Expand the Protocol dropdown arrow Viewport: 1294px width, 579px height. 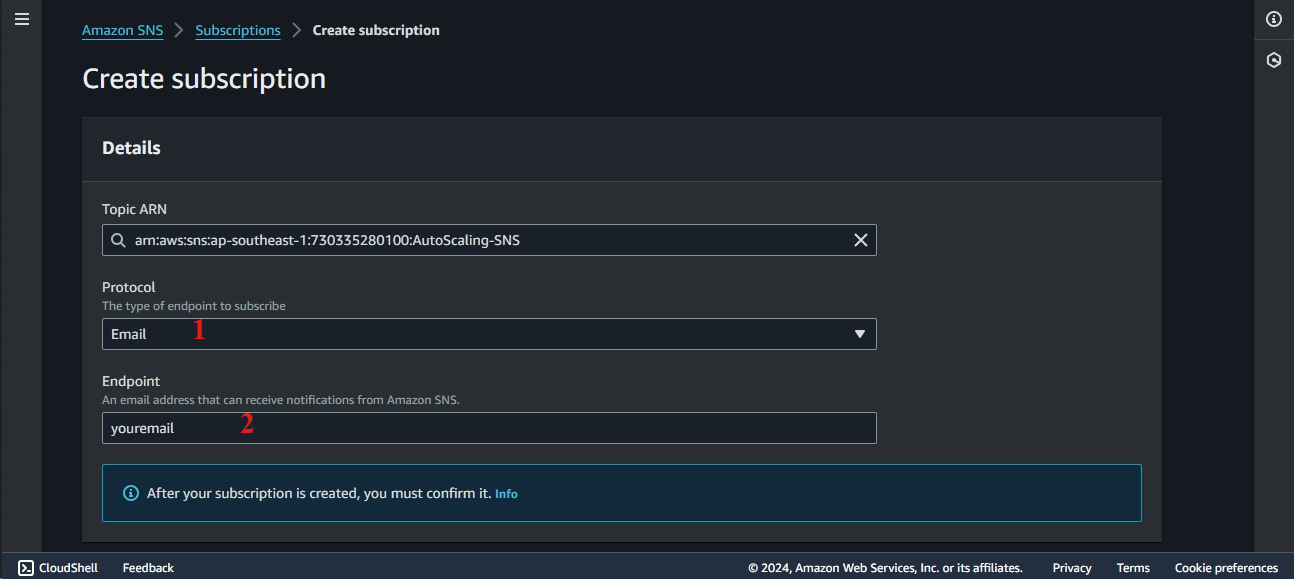point(860,334)
